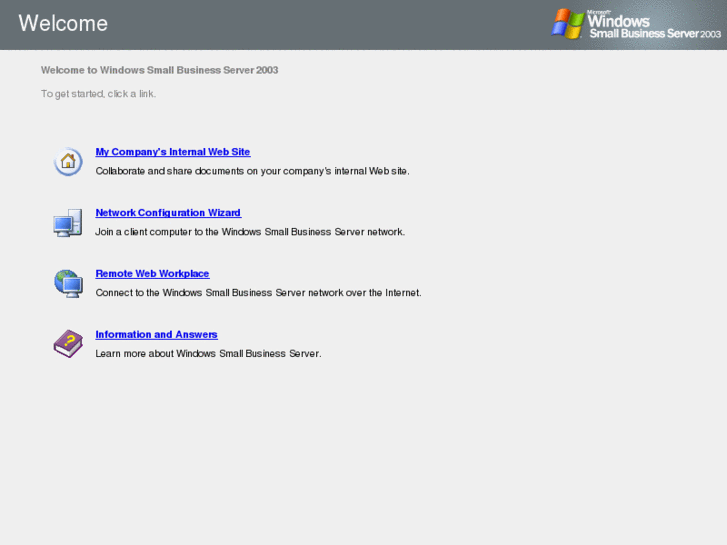This screenshot has height=545, width=727.
Task: Click the networked computers icon
Action: point(68,223)
